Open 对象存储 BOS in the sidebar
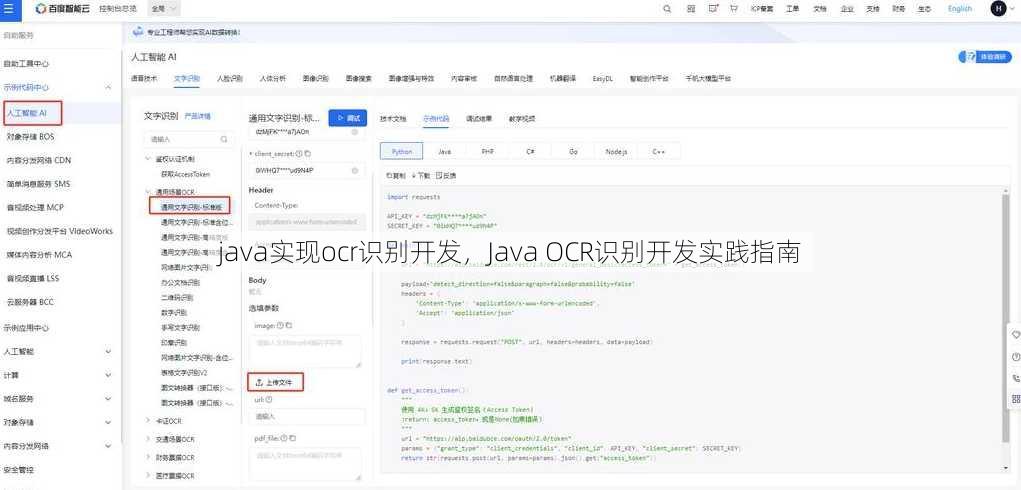This screenshot has height=490, width=1021. [31, 137]
